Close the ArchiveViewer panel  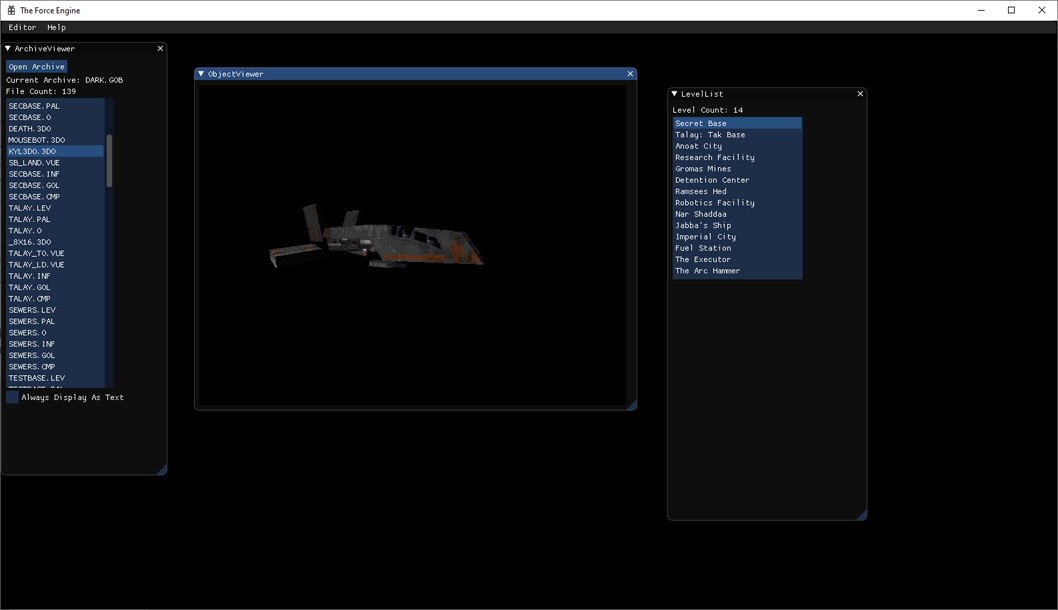click(160, 49)
